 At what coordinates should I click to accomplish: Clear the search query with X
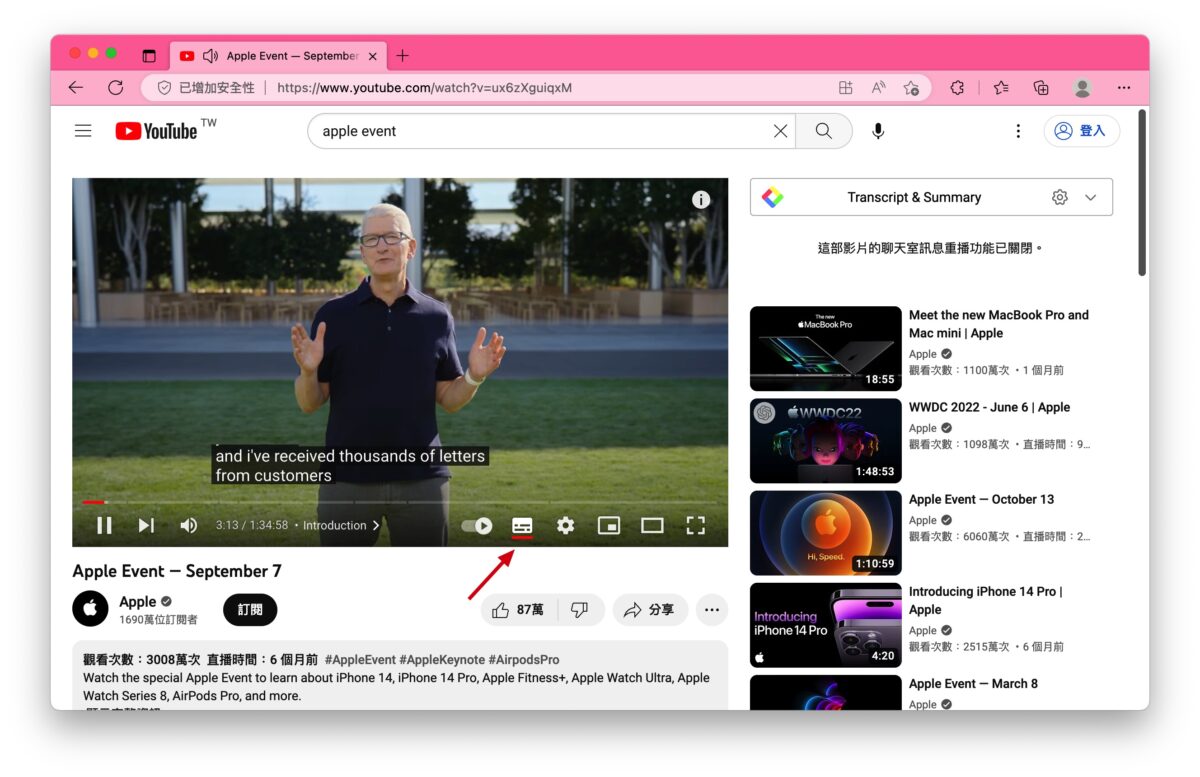pyautogui.click(x=781, y=131)
